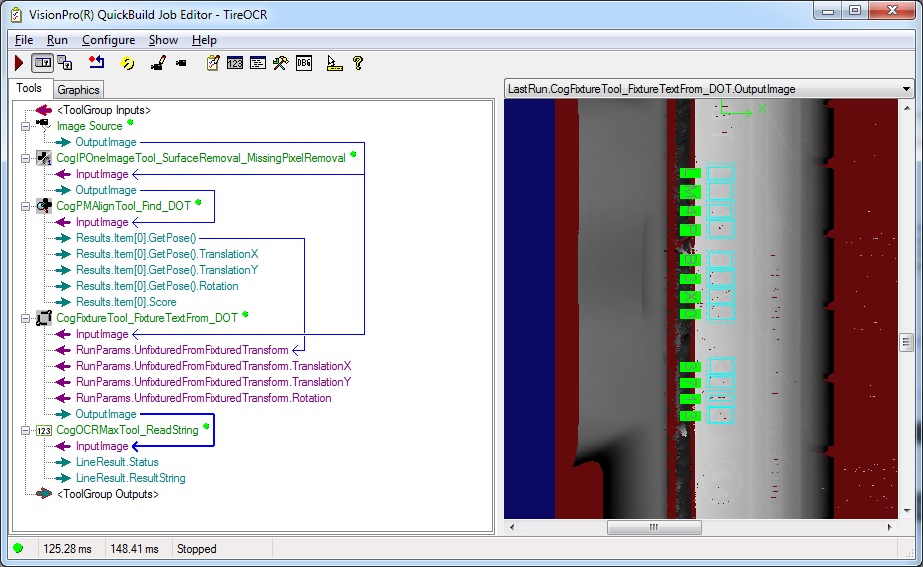Click the tire image display area

point(701,309)
